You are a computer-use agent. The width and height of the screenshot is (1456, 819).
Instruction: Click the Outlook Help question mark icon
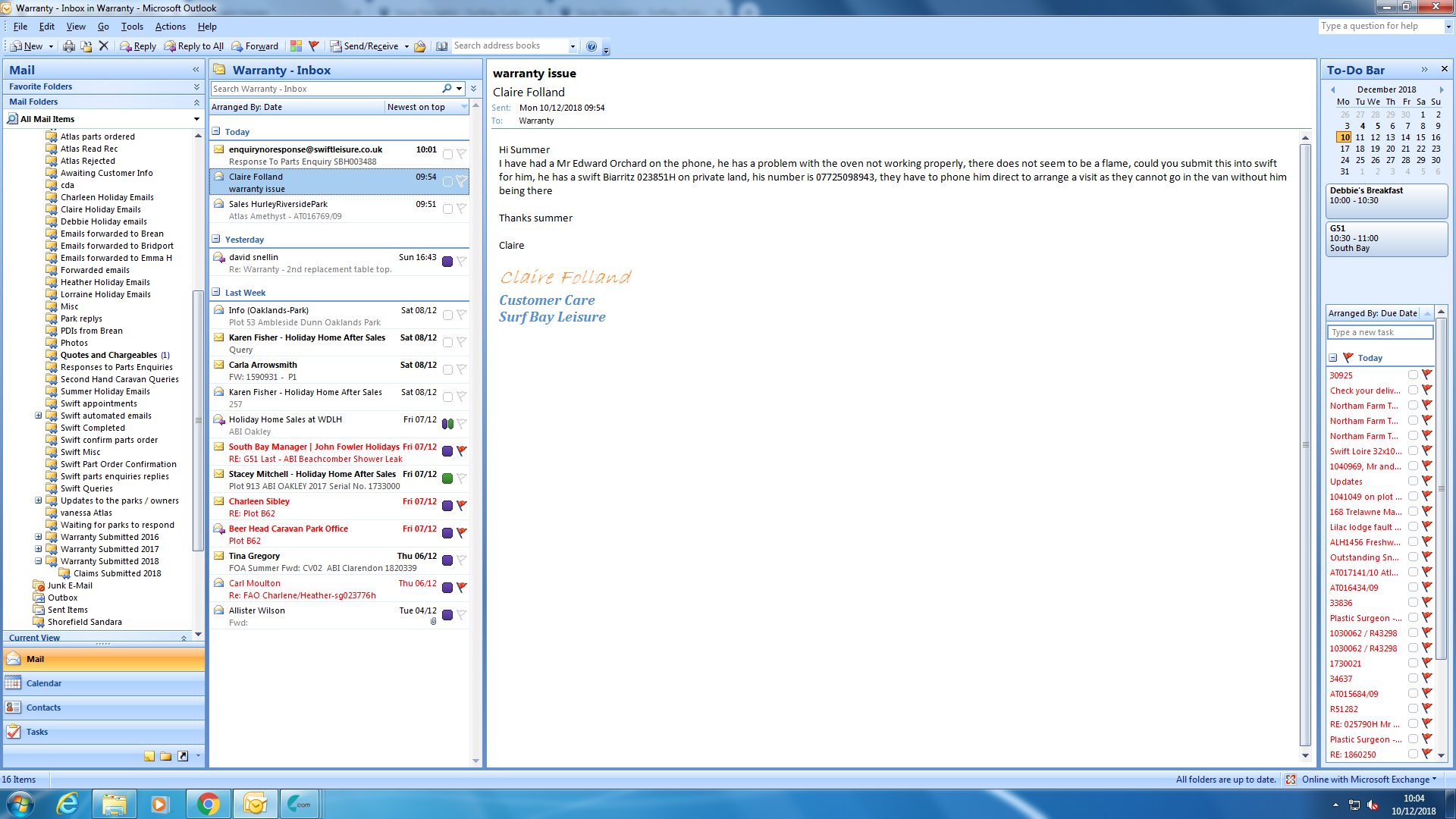tap(591, 46)
